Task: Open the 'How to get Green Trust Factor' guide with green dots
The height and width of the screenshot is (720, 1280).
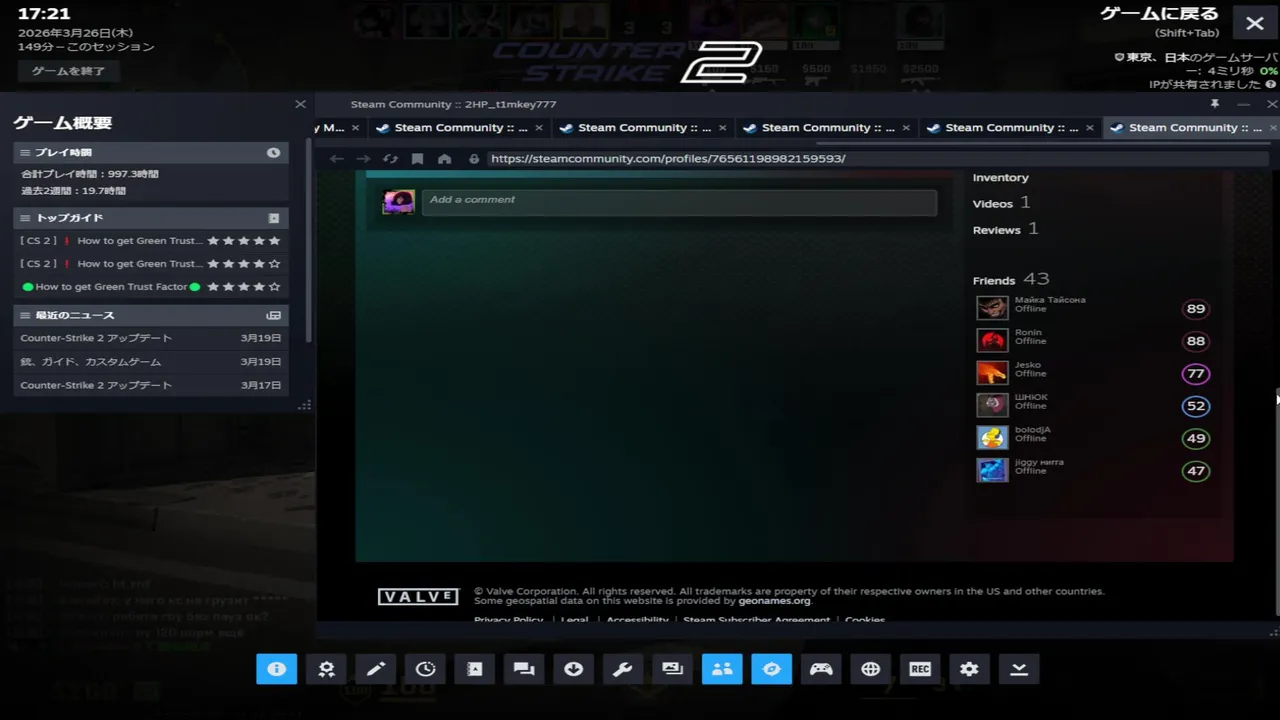Action: coord(150,287)
